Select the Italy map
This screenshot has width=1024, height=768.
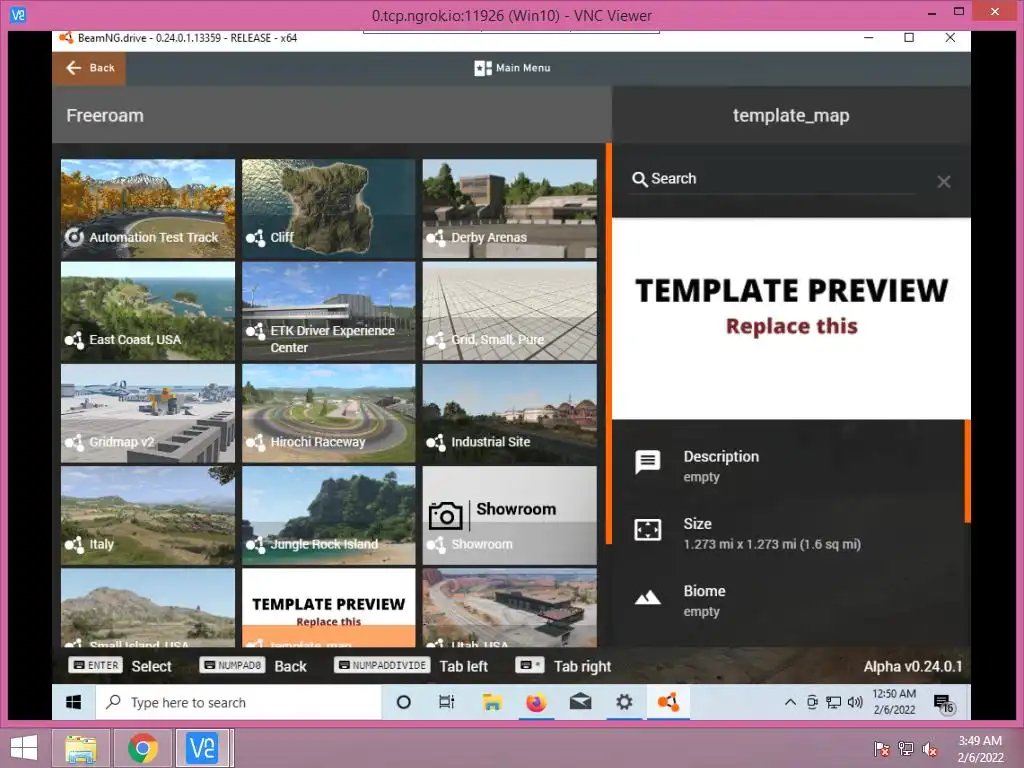[148, 515]
